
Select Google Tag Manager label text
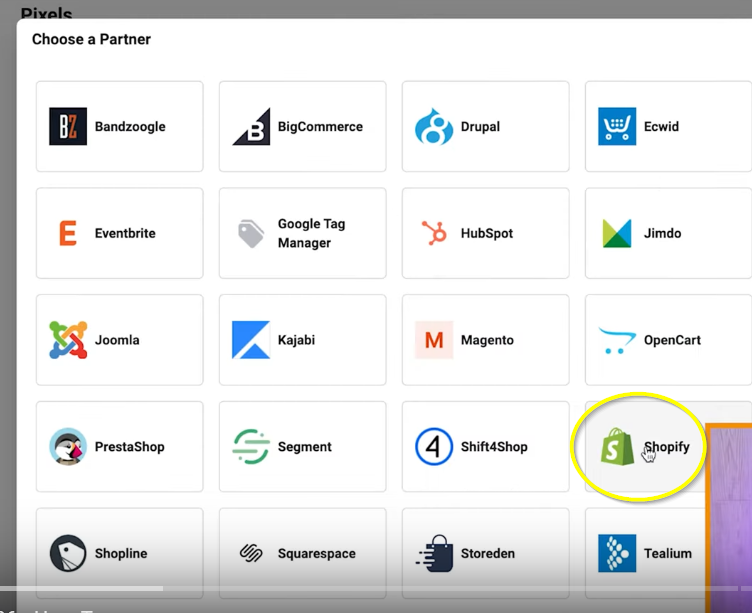click(311, 233)
